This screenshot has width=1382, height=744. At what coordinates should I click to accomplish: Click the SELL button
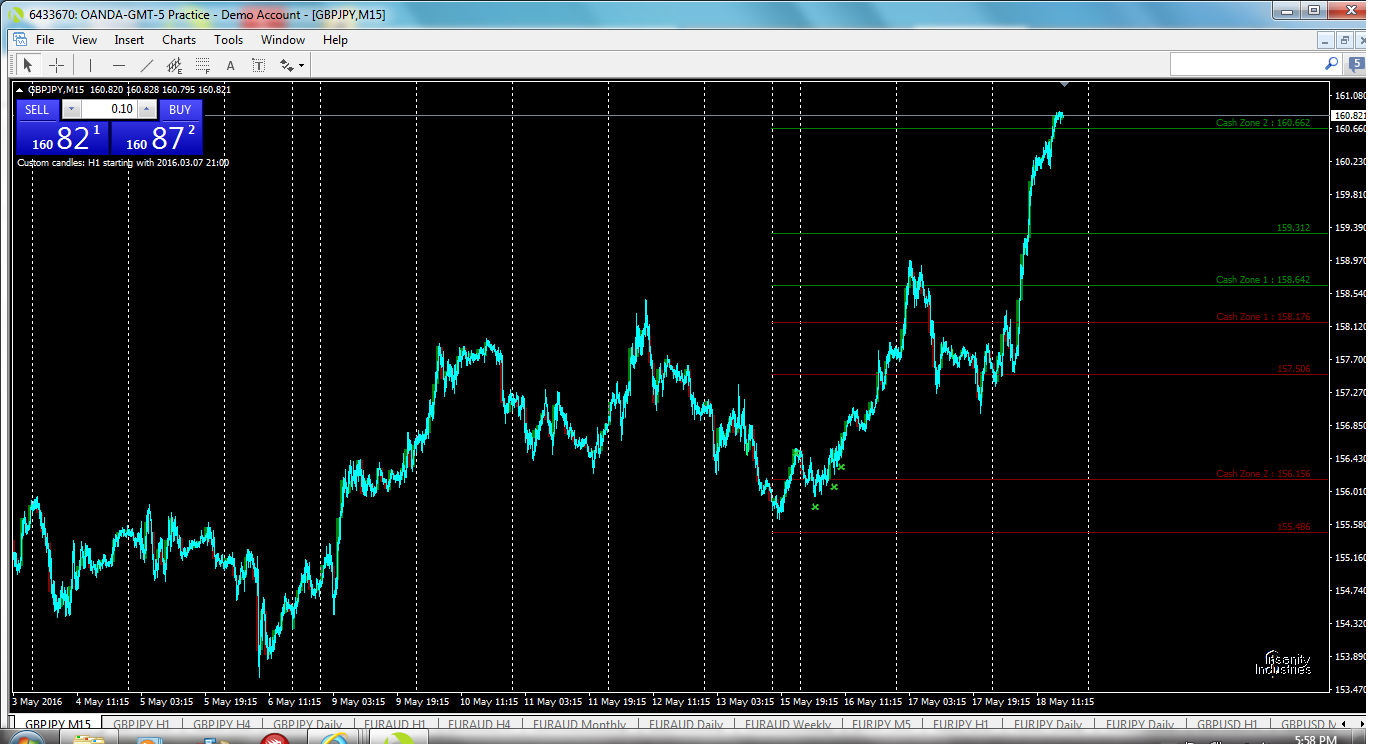click(36, 109)
